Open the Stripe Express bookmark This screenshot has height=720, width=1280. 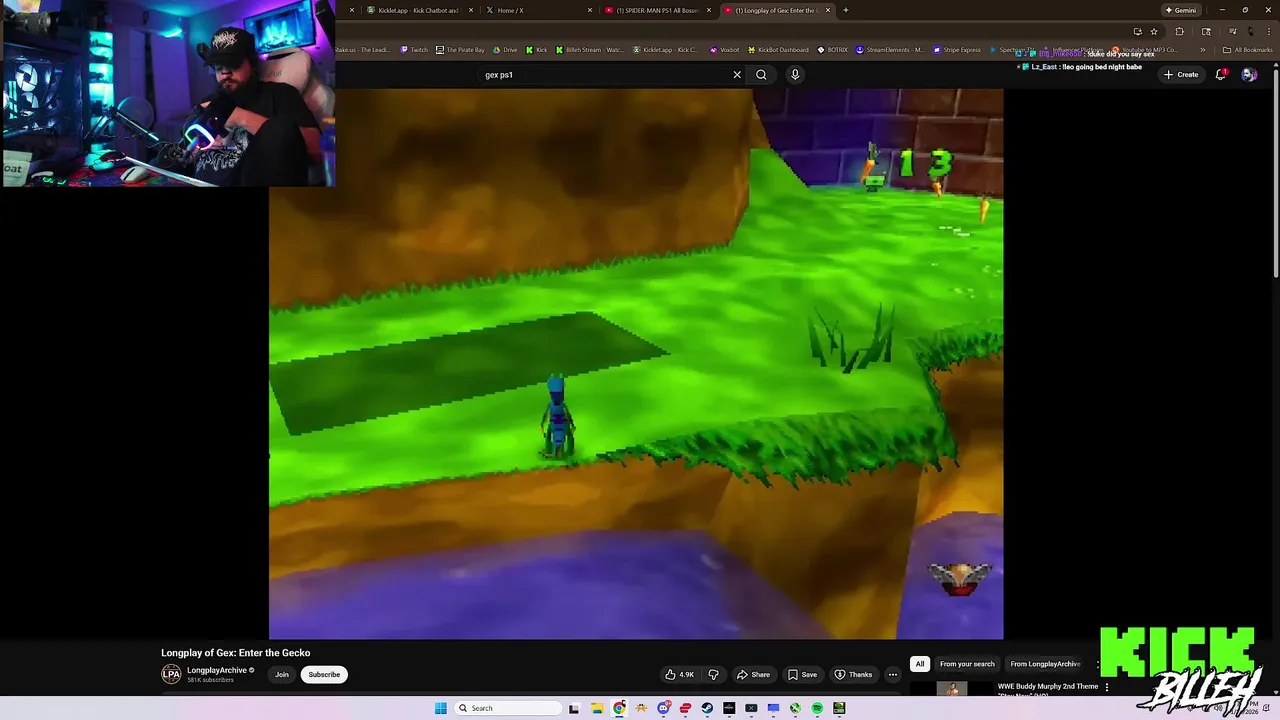pyautogui.click(x=957, y=50)
